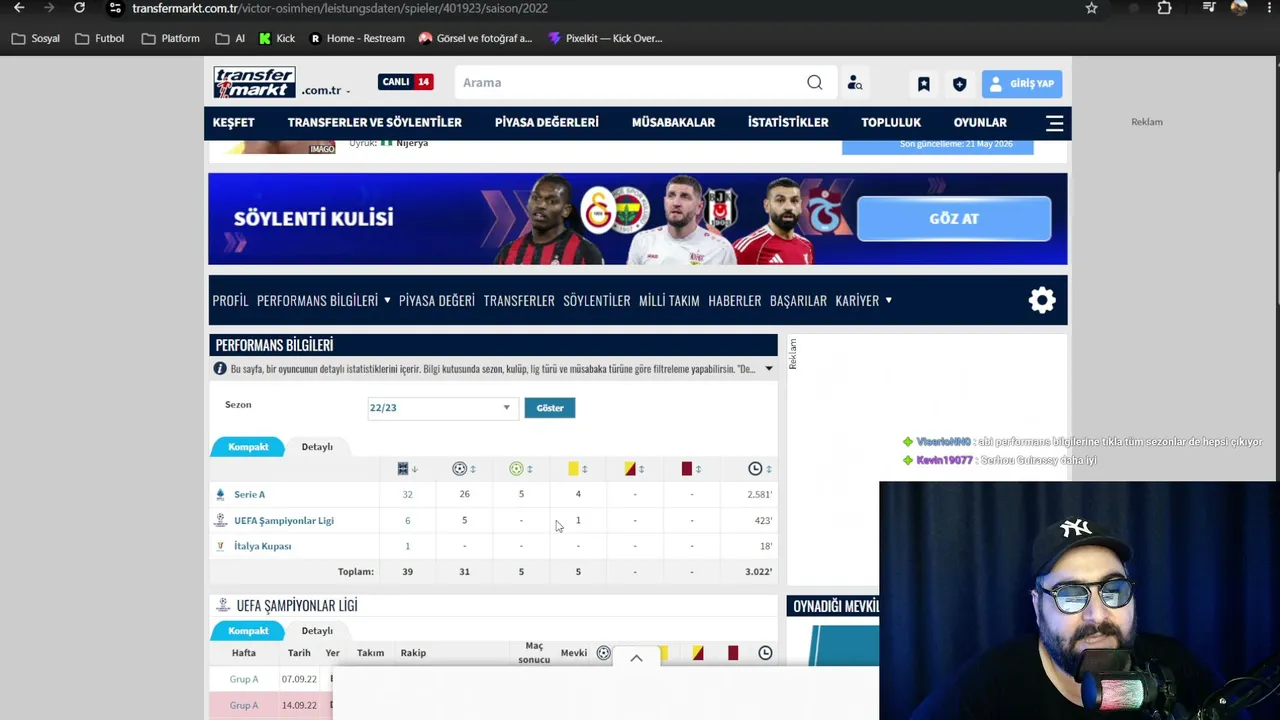Open the İstatistikler menu
Image resolution: width=1280 pixels, height=720 pixels.
point(788,123)
